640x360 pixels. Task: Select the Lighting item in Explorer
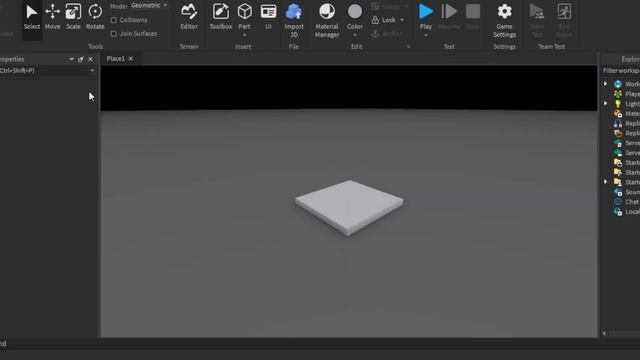(627, 104)
